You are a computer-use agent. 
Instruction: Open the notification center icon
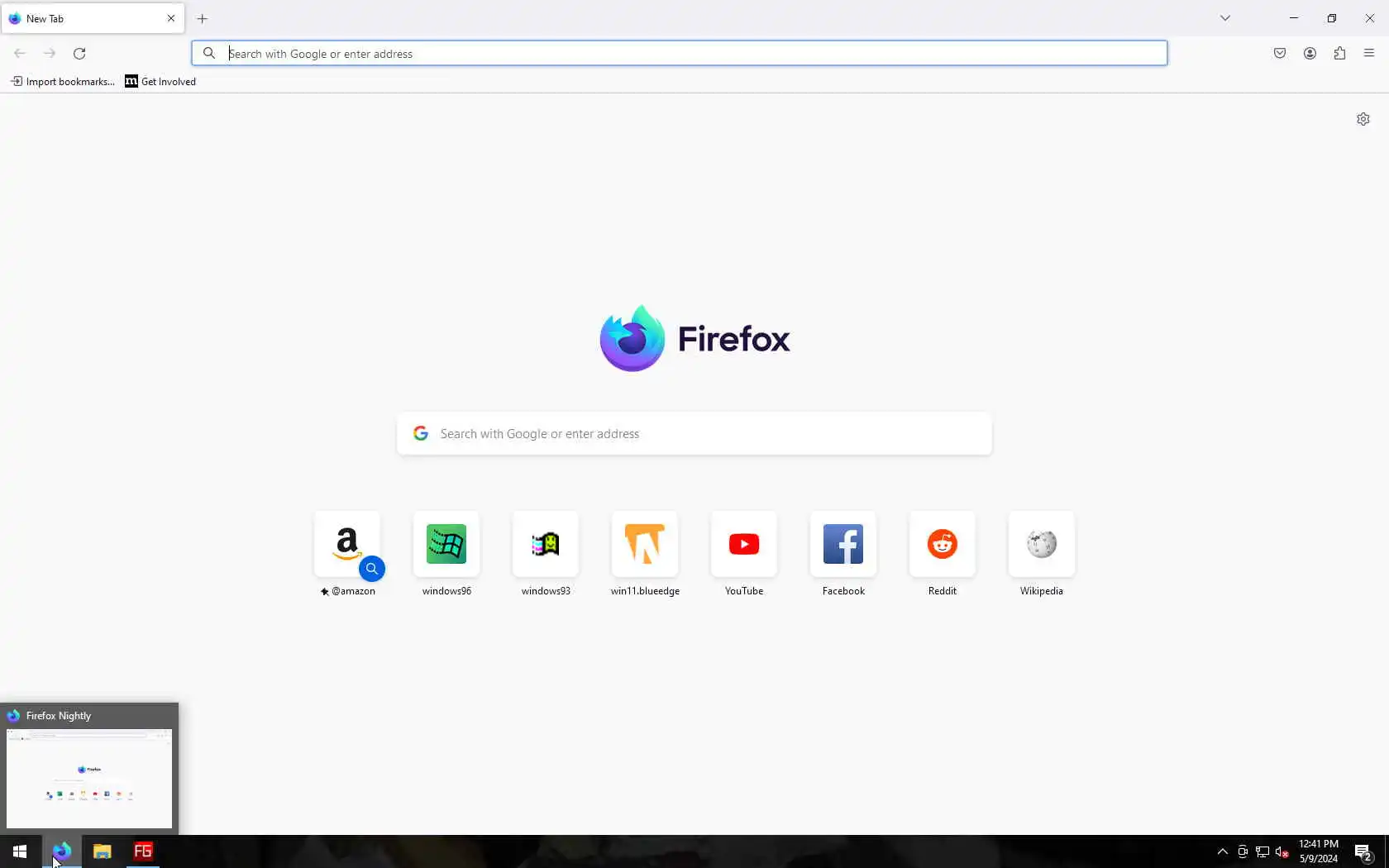pyautogui.click(x=1363, y=851)
